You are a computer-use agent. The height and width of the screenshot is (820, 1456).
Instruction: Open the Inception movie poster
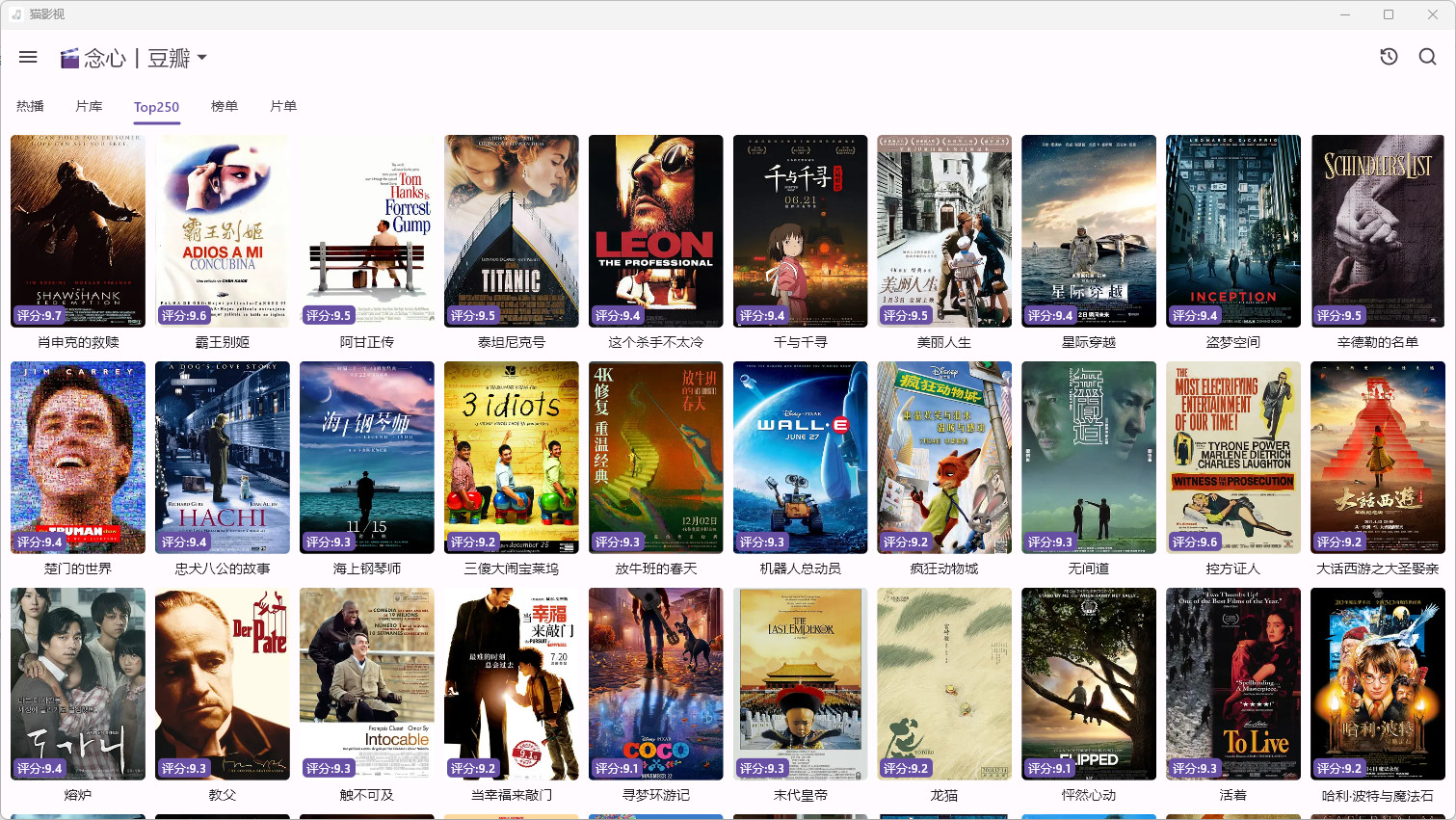(1233, 231)
